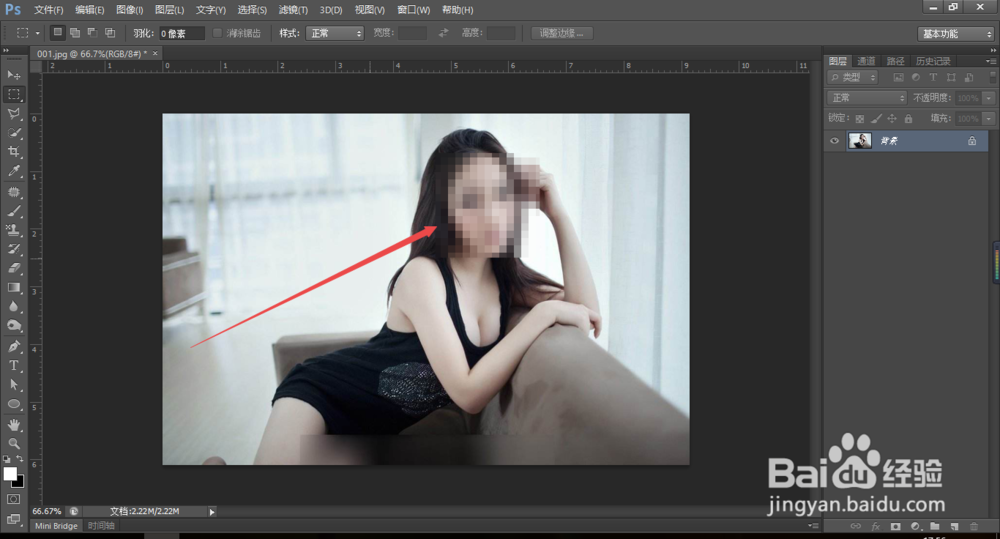
Task: Click the new group folder icon
Action: point(934,526)
